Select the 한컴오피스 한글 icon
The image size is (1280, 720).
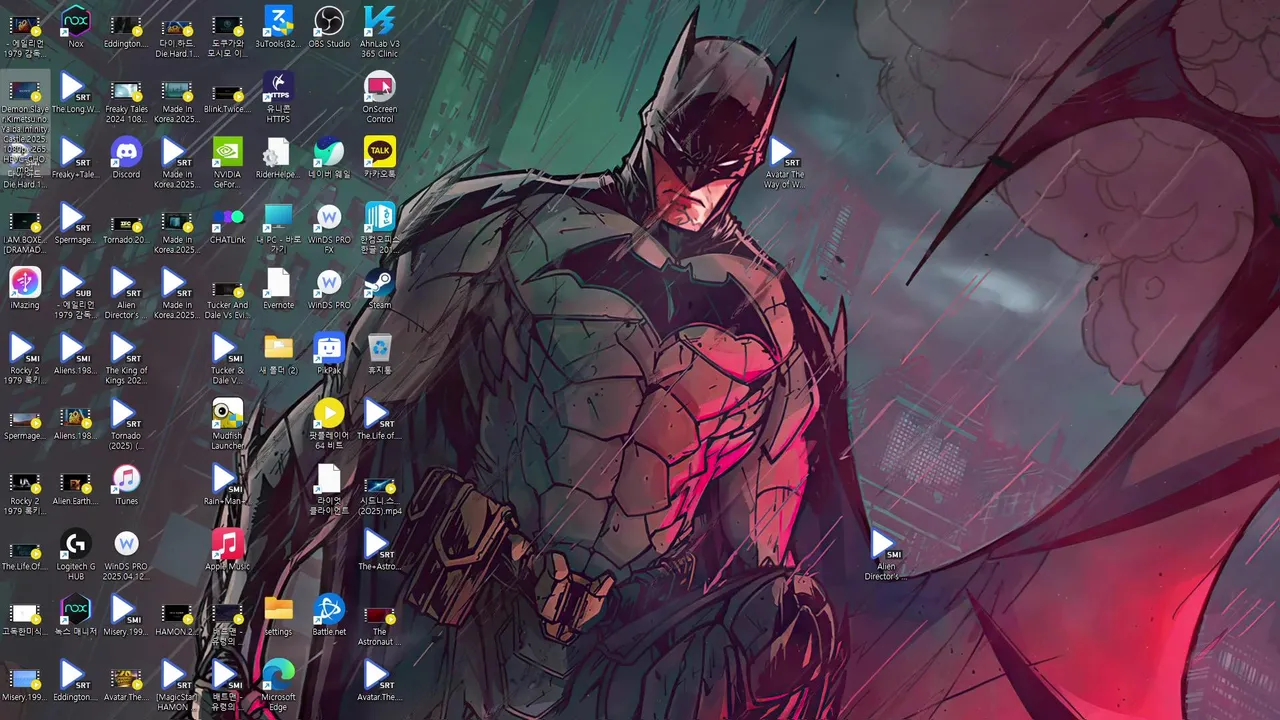[x=380, y=228]
